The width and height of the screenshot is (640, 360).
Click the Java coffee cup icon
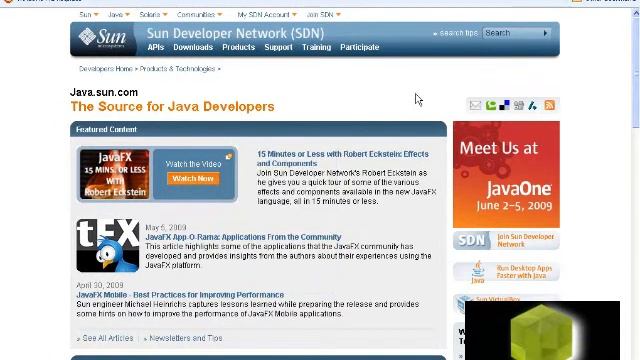(478, 272)
